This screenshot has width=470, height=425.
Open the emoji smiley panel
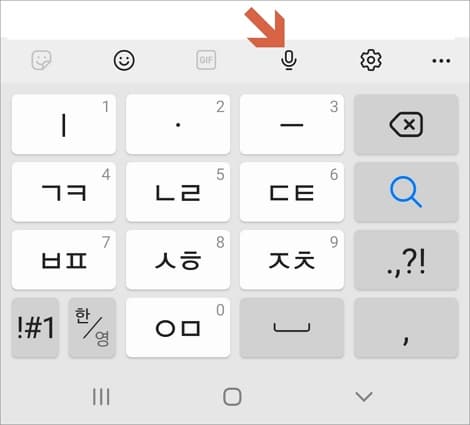point(124,60)
